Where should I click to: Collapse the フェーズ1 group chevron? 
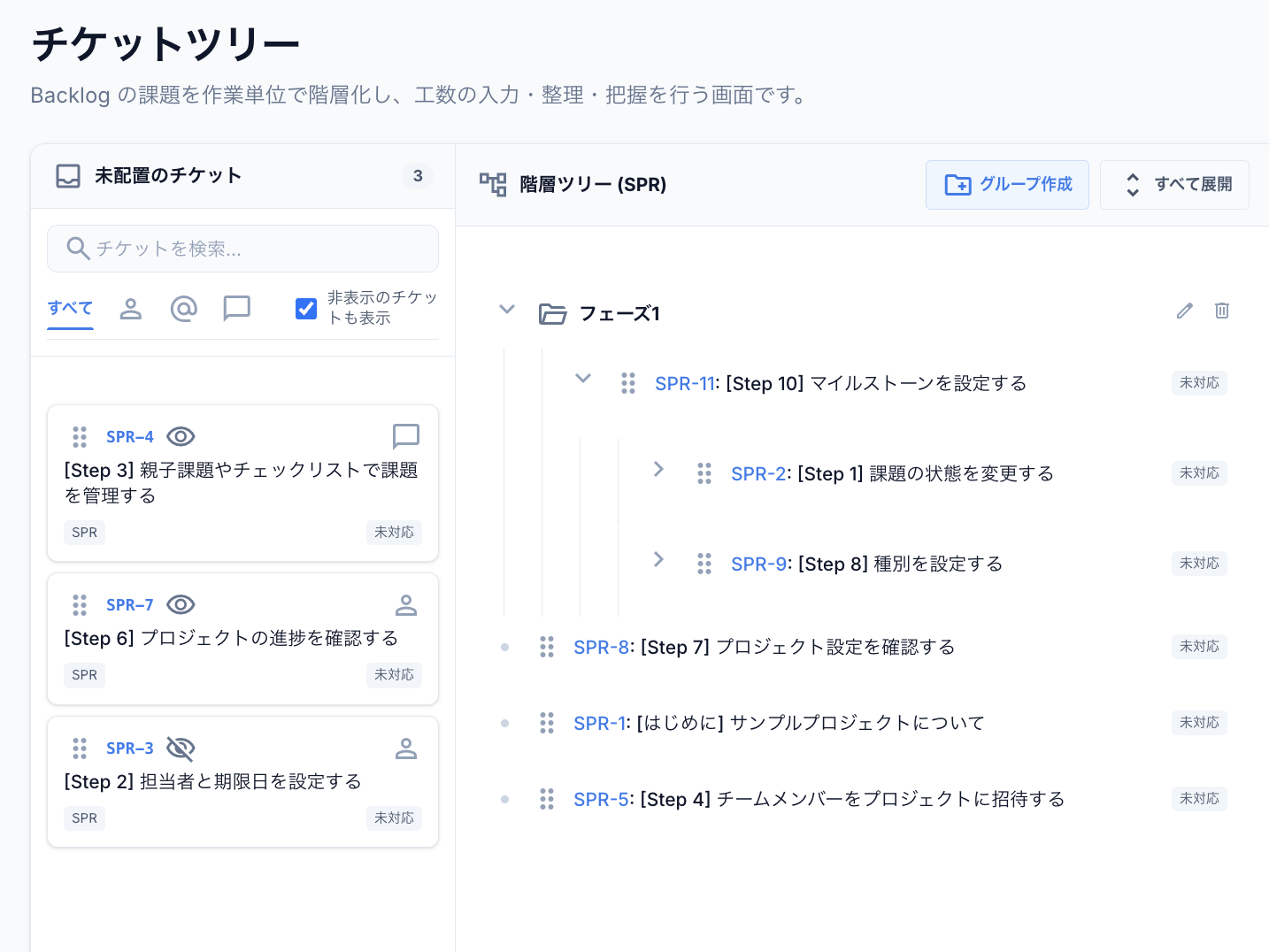[506, 310]
